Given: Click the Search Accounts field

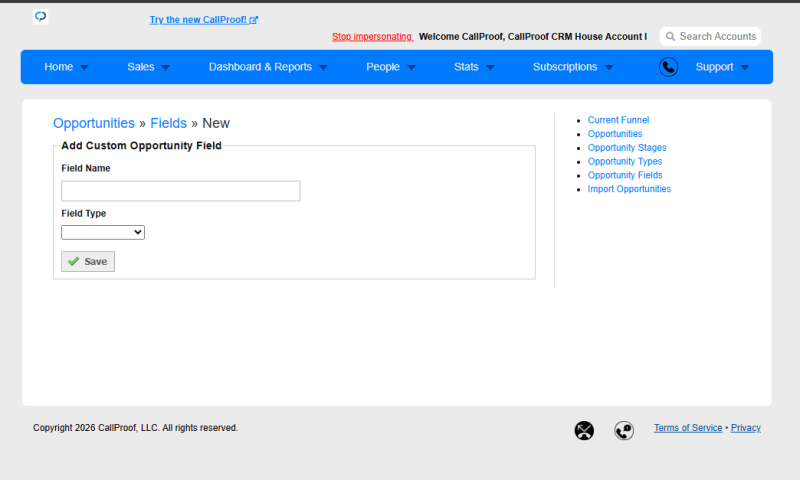Looking at the screenshot, I should tap(710, 36).
